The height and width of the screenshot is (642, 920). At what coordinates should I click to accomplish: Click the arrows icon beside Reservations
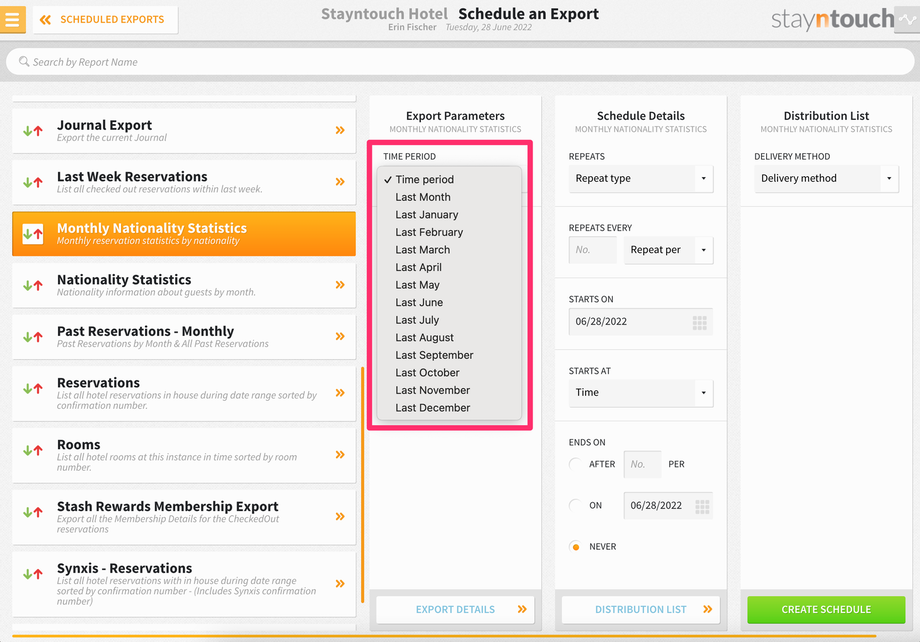coord(33,388)
